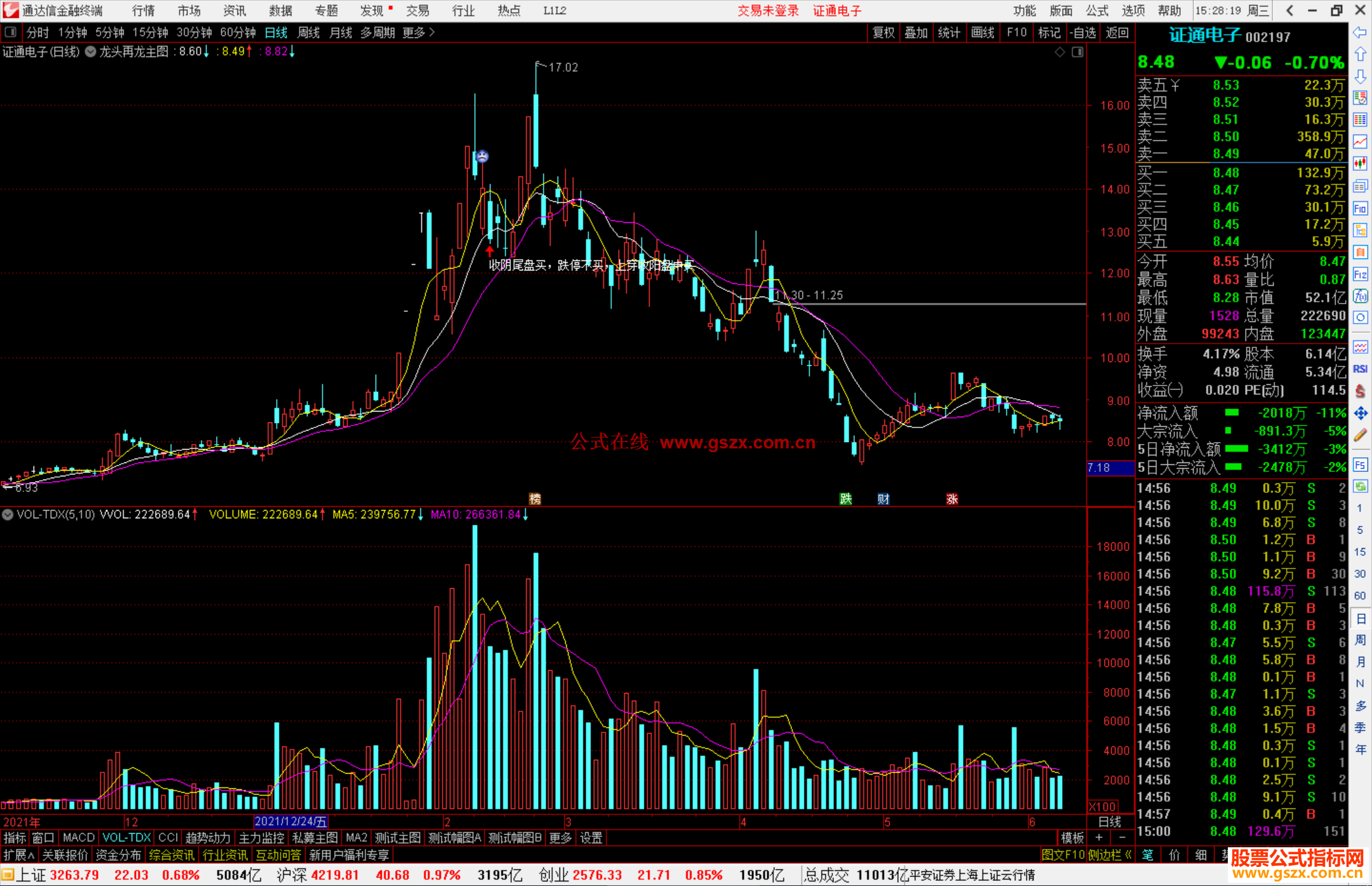Viewport: 1372px width, 886px height.
Task: Switch to the 笔 tick detail tab
Action: pyautogui.click(x=1147, y=855)
